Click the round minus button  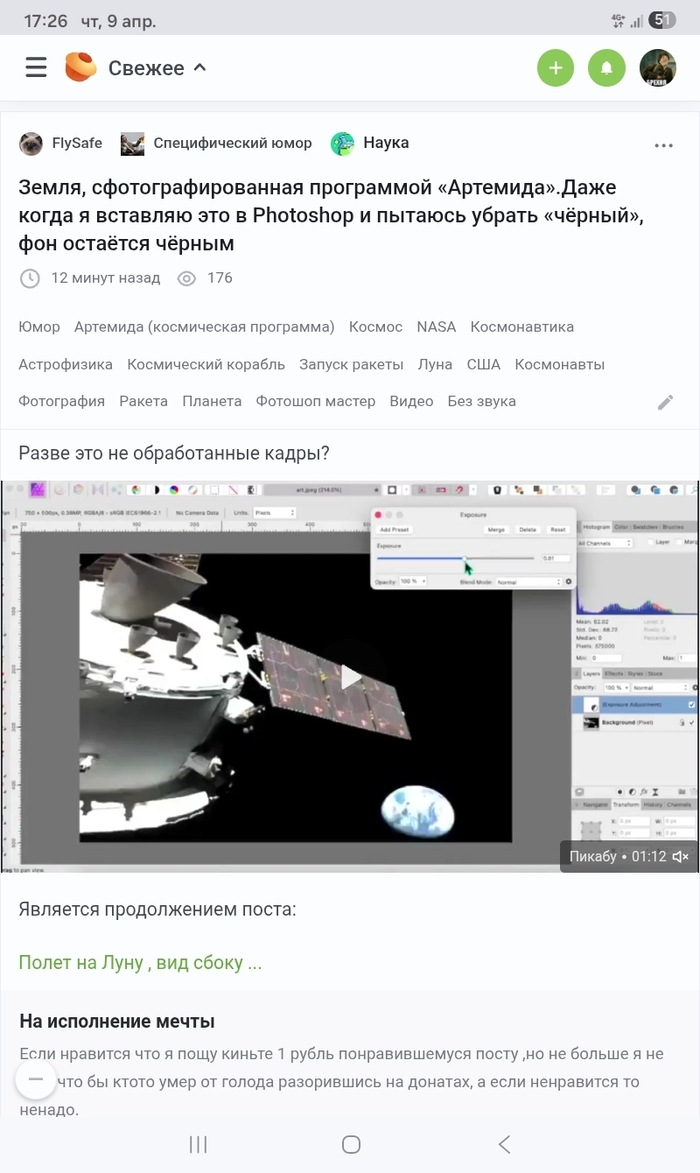[36, 1078]
